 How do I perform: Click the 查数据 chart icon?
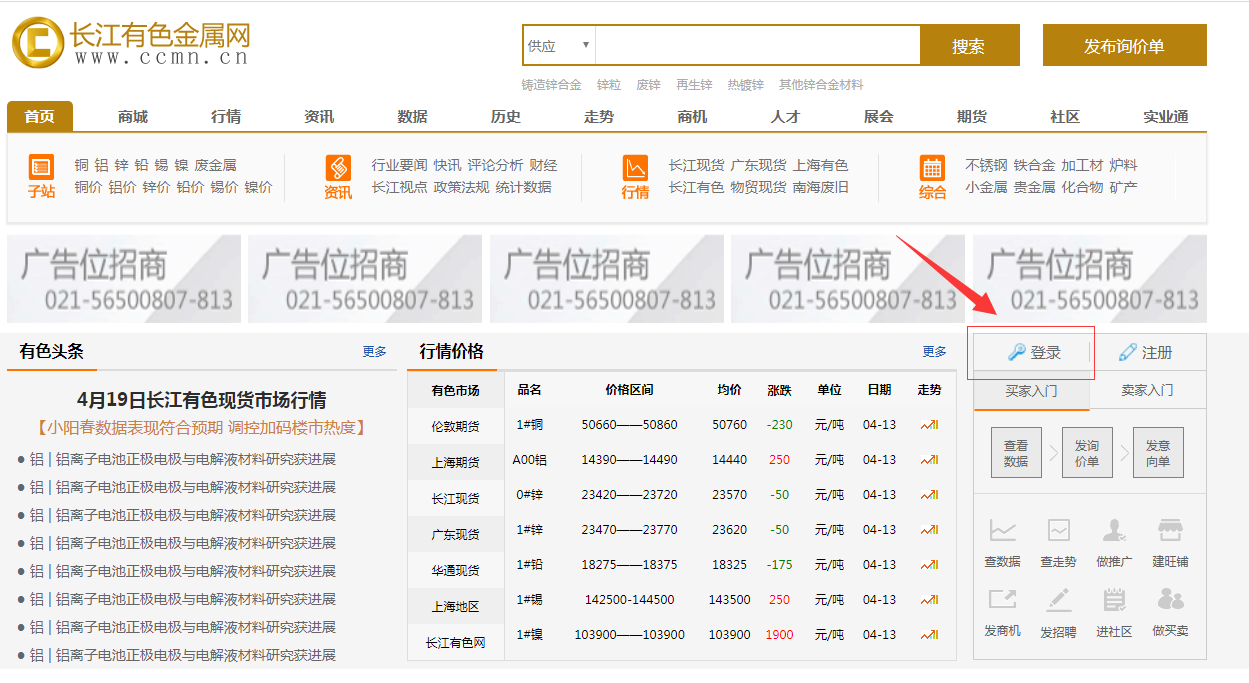[x=1002, y=531]
